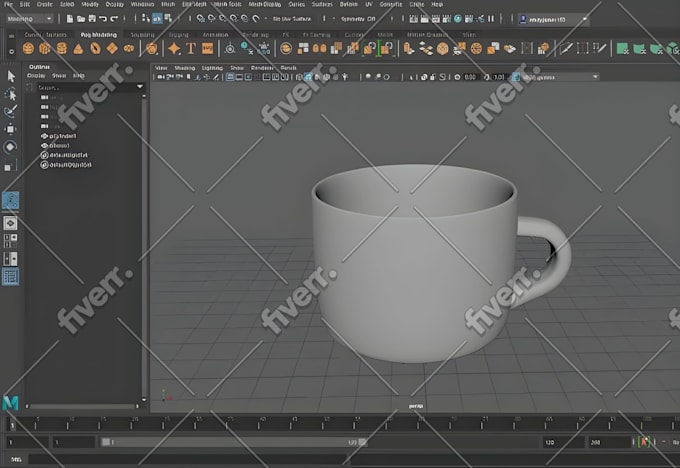Open the user account dropdown
Screen dimensions: 680x468
pos(553,19)
